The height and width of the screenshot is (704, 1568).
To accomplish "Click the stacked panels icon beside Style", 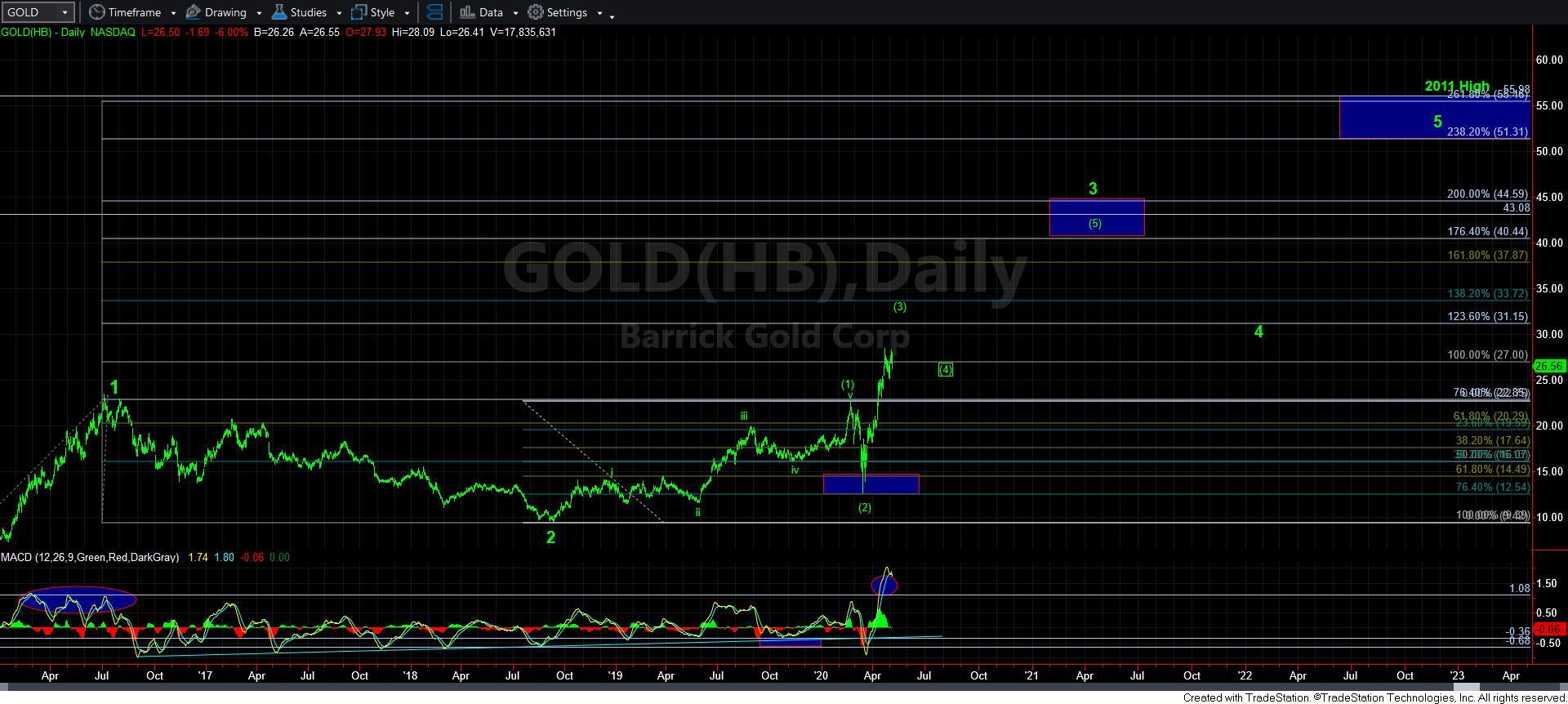I will click(434, 12).
